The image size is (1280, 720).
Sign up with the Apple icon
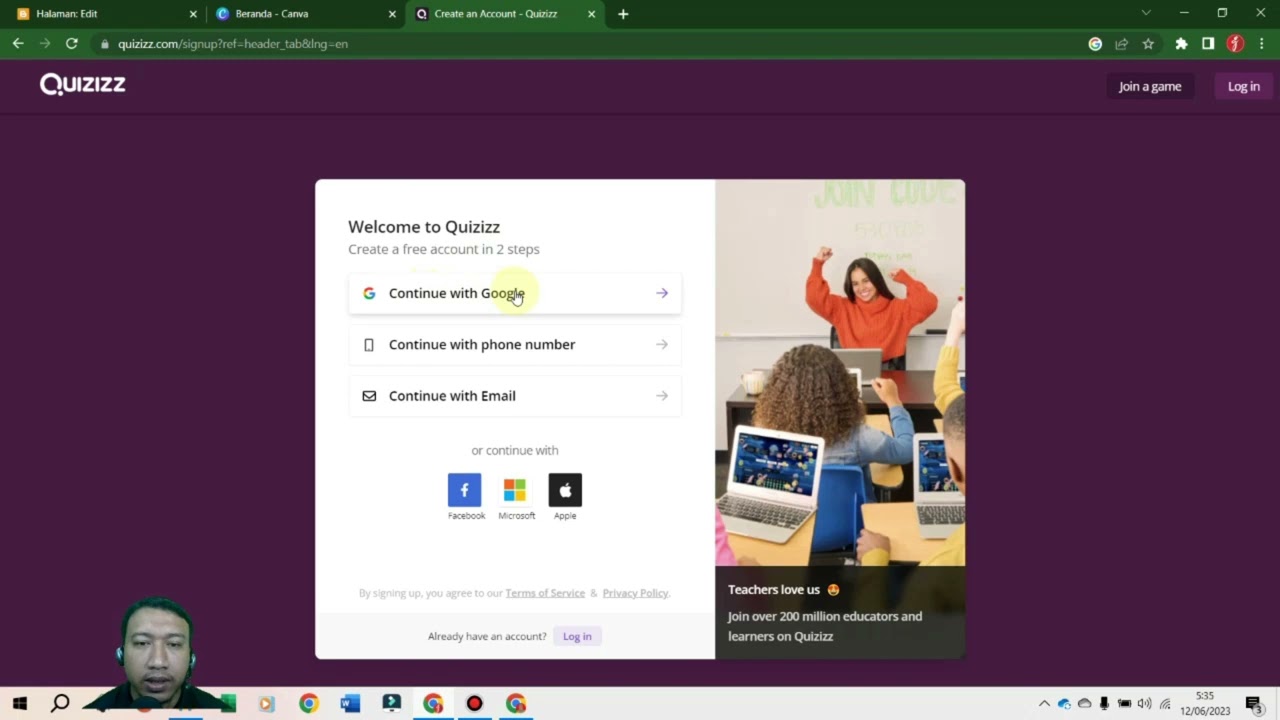point(565,490)
